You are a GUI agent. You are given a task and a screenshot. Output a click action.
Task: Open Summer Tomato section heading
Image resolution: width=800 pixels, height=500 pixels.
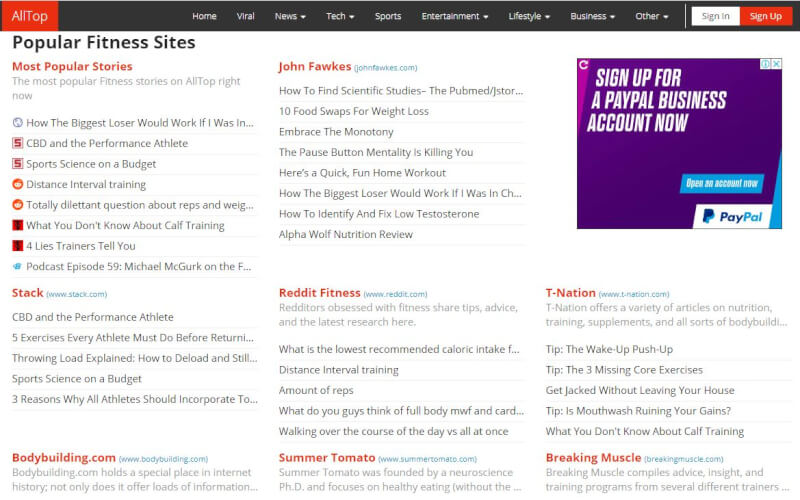tap(327, 458)
